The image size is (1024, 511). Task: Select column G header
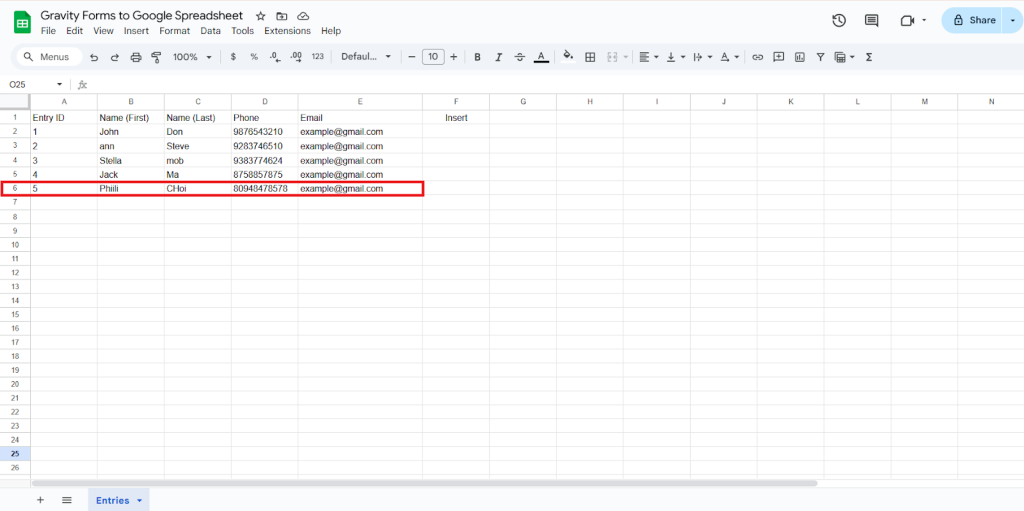(523, 101)
